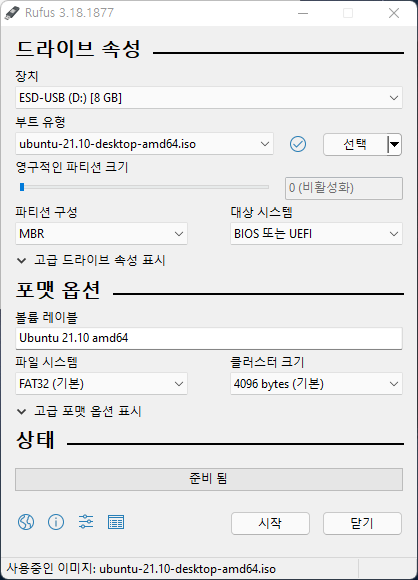Click the Rufus 3.18.1877 title text
The height and width of the screenshot is (580, 418).
(69, 13)
